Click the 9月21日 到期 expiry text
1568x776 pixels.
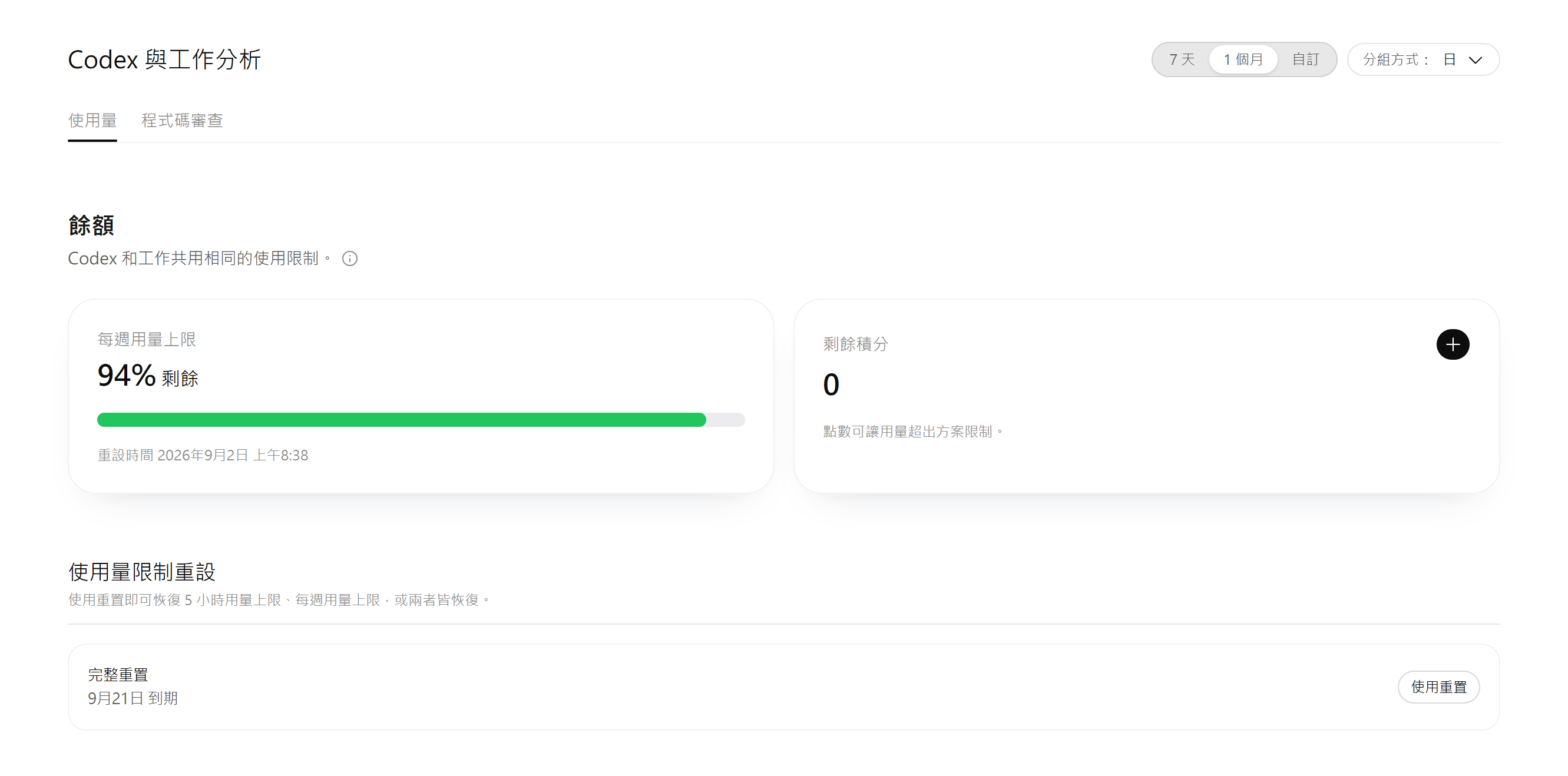coord(133,698)
